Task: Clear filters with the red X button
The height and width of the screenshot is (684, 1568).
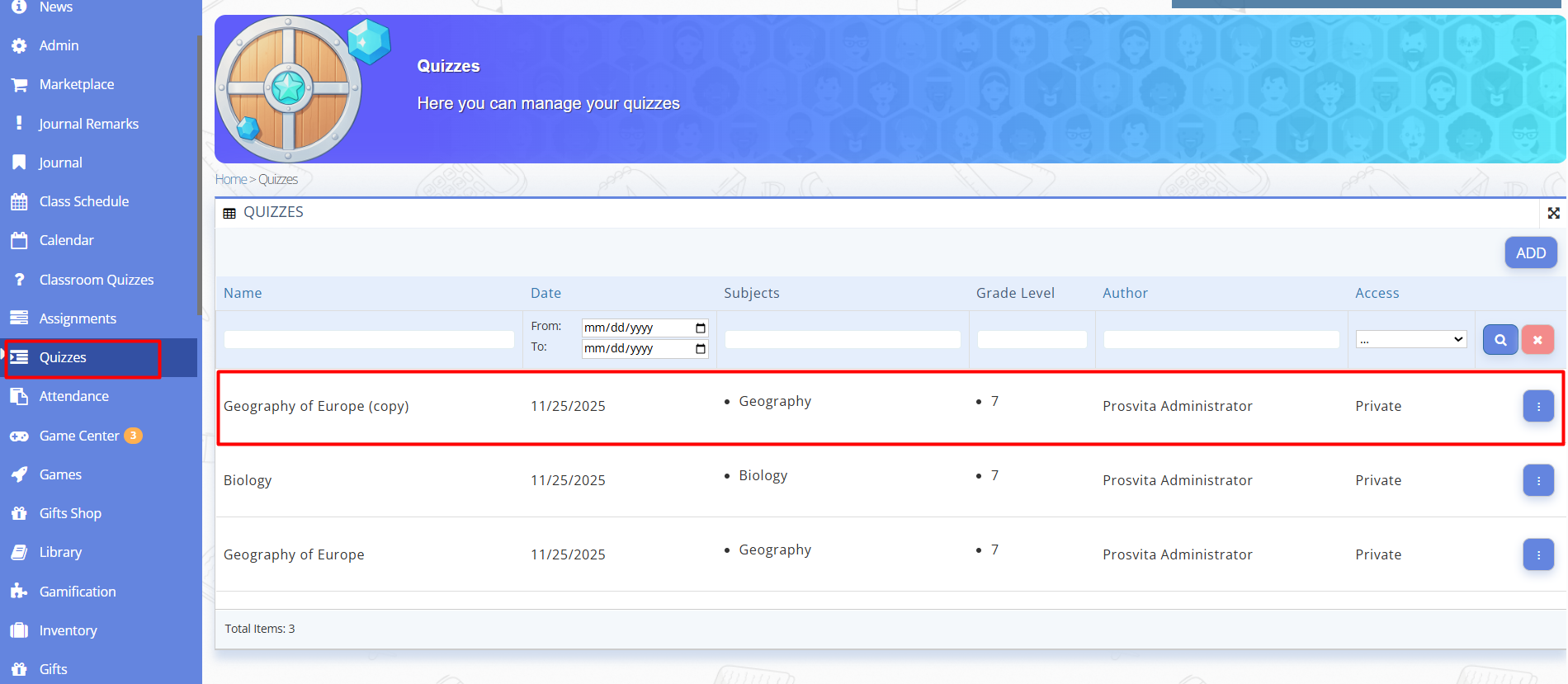Action: click(1537, 340)
